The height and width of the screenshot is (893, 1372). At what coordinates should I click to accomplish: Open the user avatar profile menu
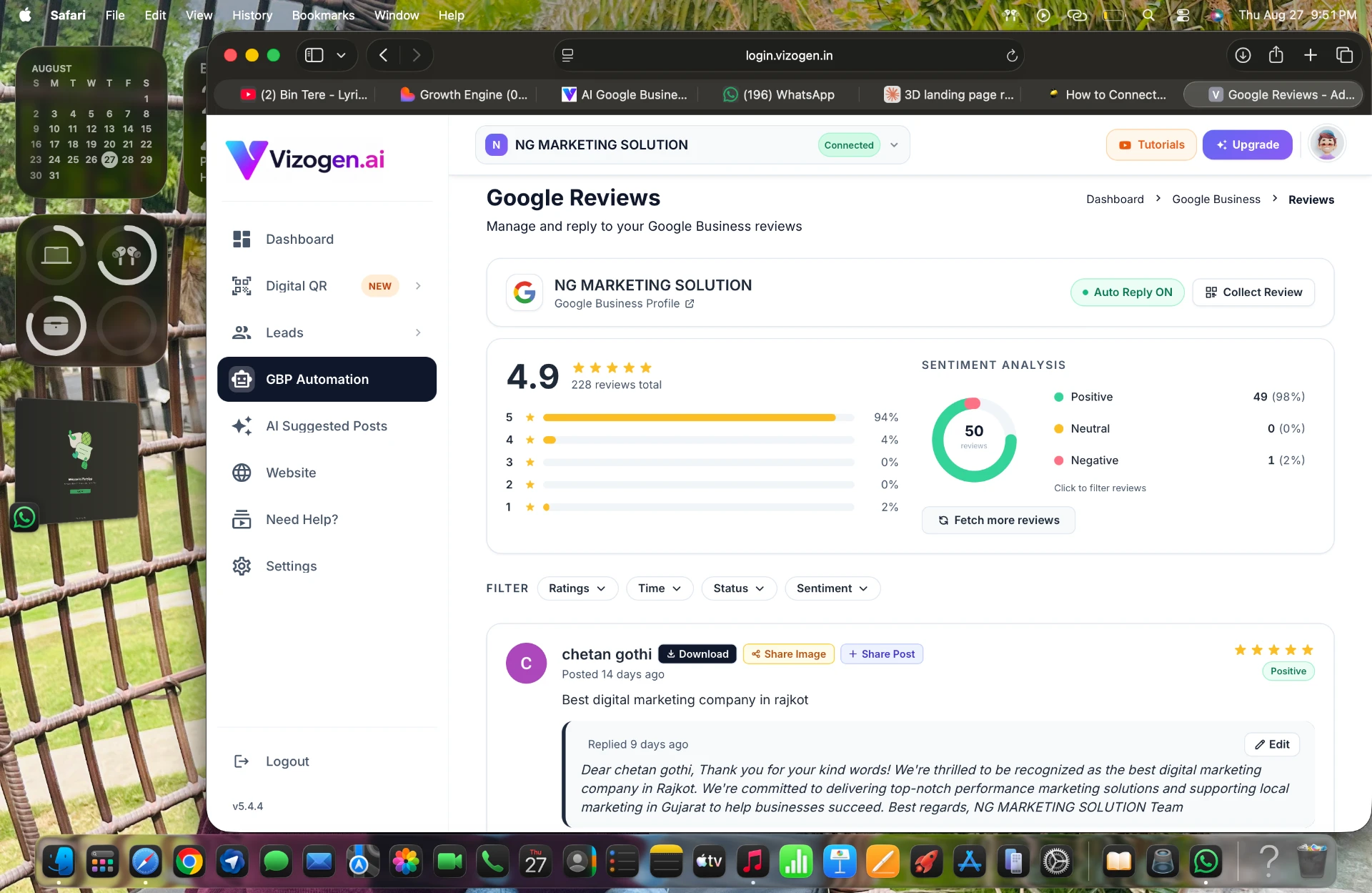coord(1327,144)
